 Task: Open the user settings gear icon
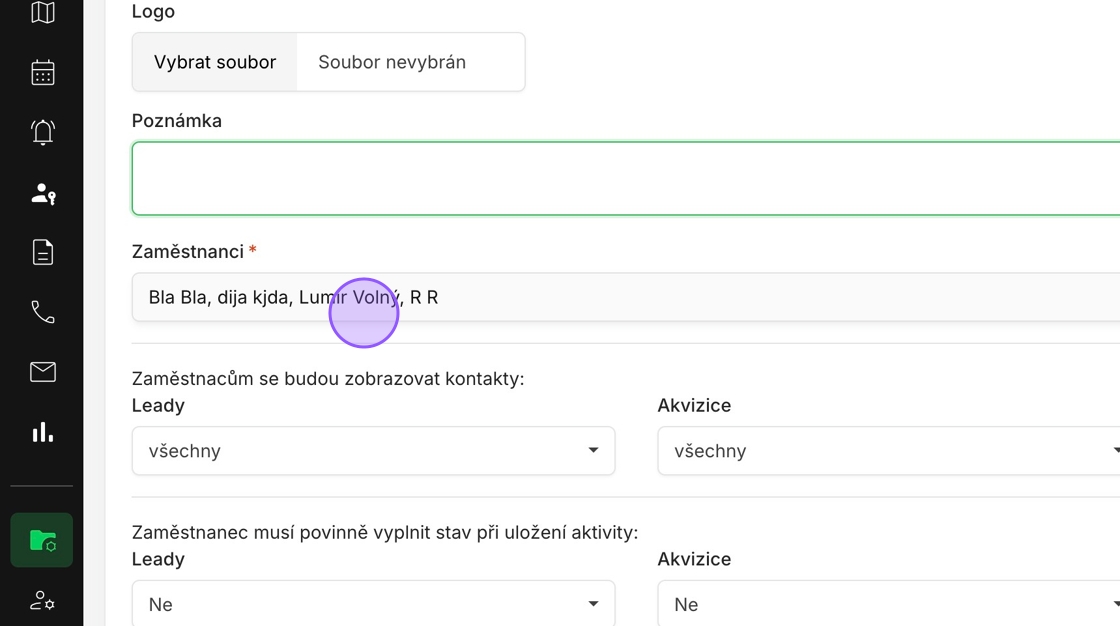click(x=42, y=601)
